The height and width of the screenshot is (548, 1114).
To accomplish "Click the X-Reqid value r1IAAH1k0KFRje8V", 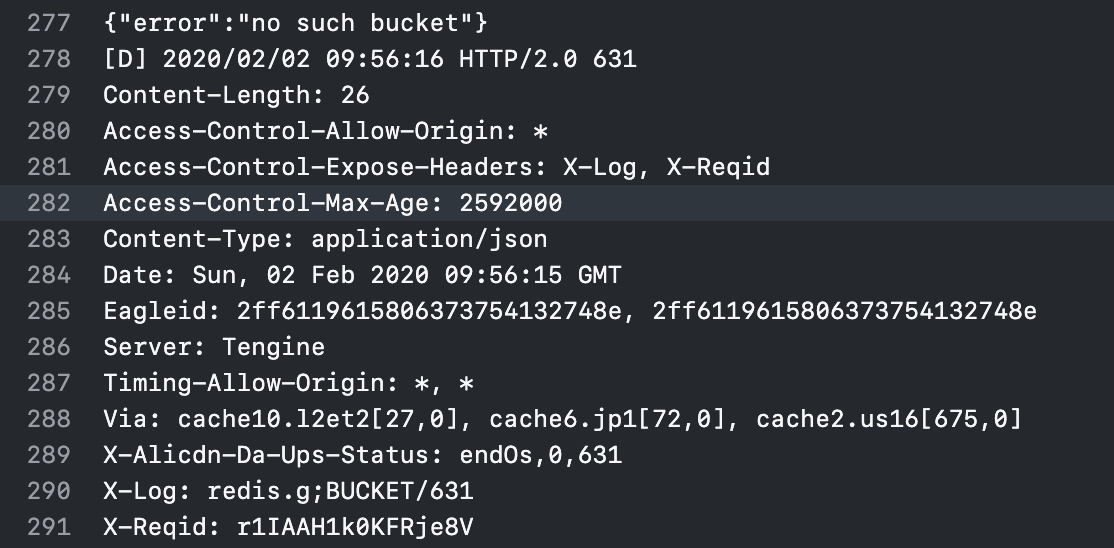I will click(x=354, y=527).
